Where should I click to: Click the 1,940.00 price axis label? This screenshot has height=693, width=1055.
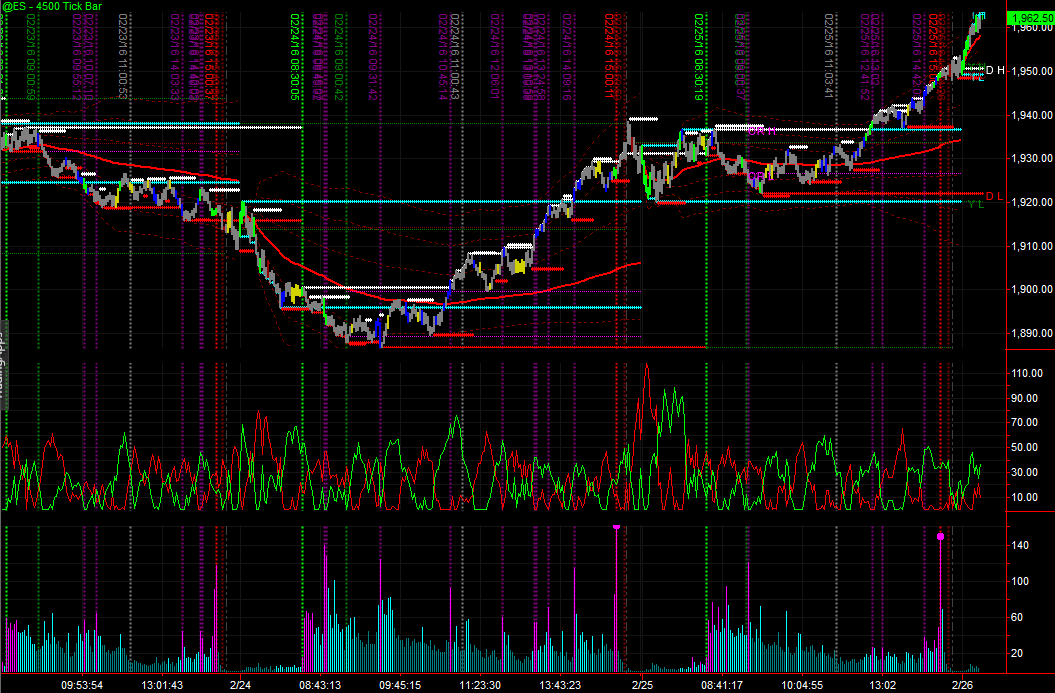pos(1029,116)
